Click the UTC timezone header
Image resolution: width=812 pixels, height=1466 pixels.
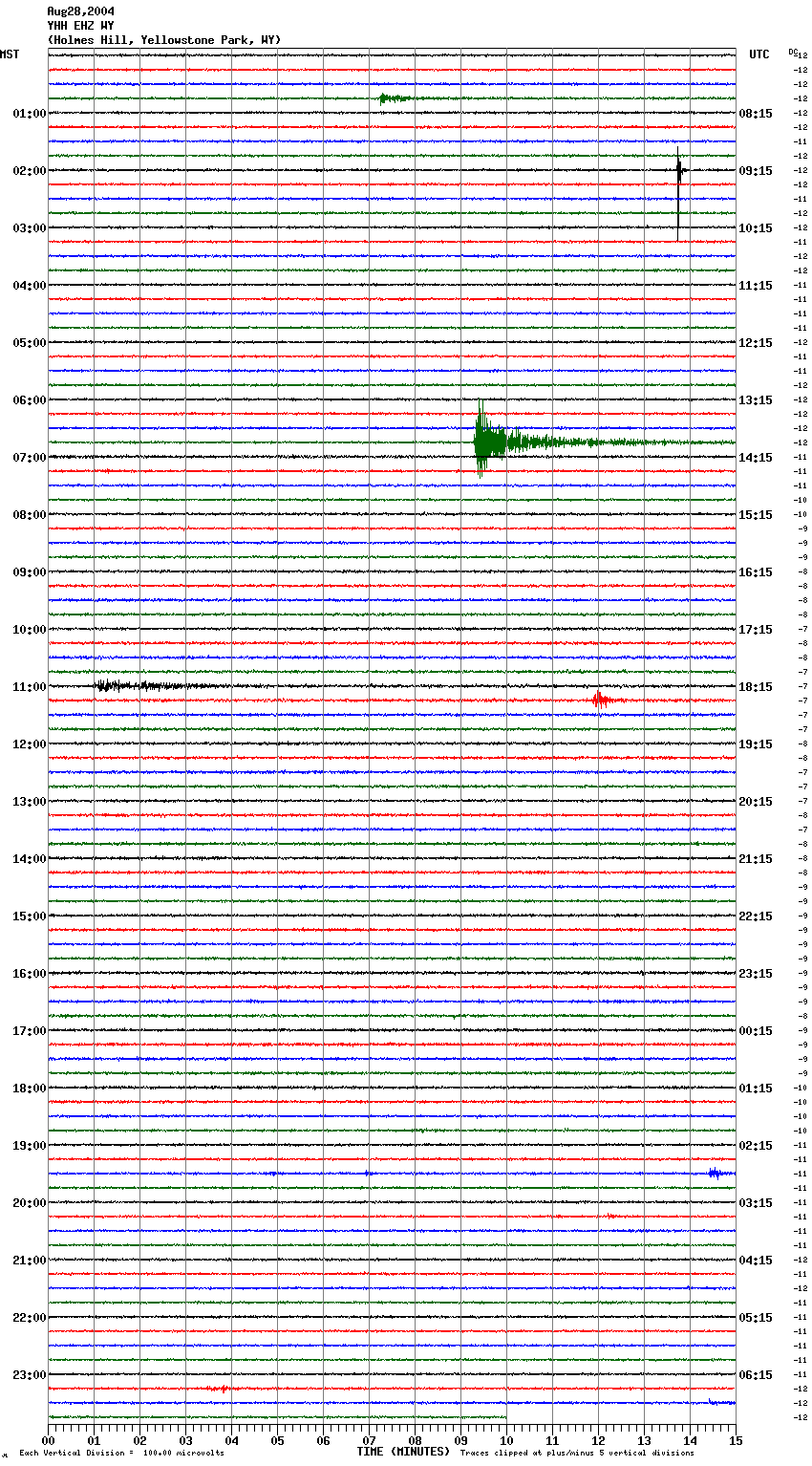point(759,54)
